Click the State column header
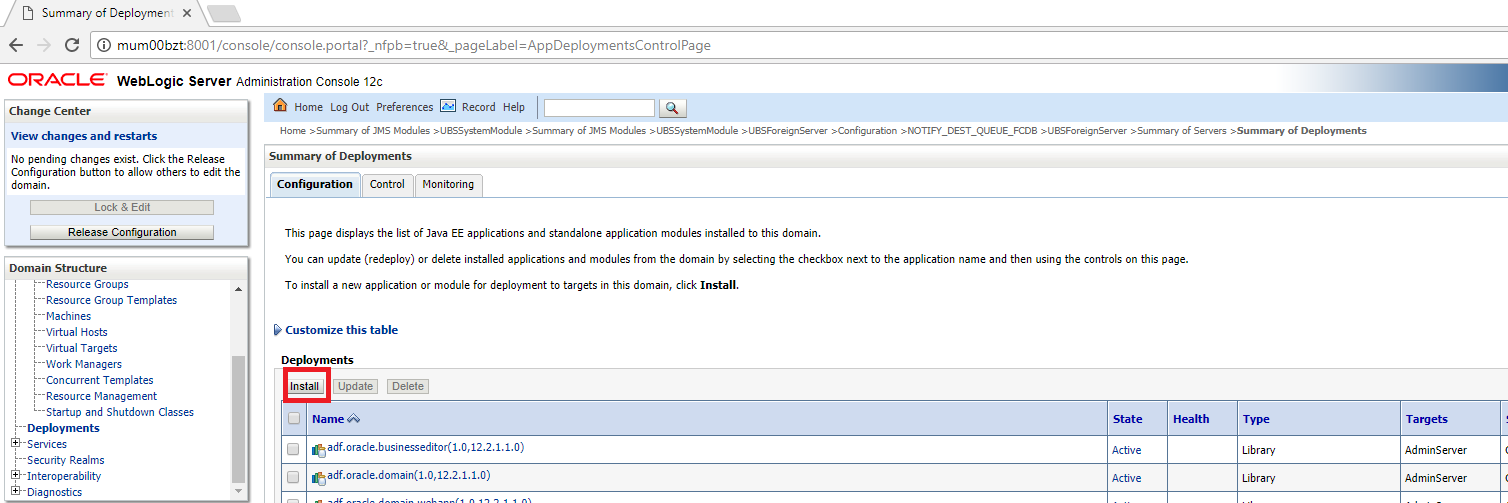Viewport: 1508px width, 503px height. tap(1127, 419)
